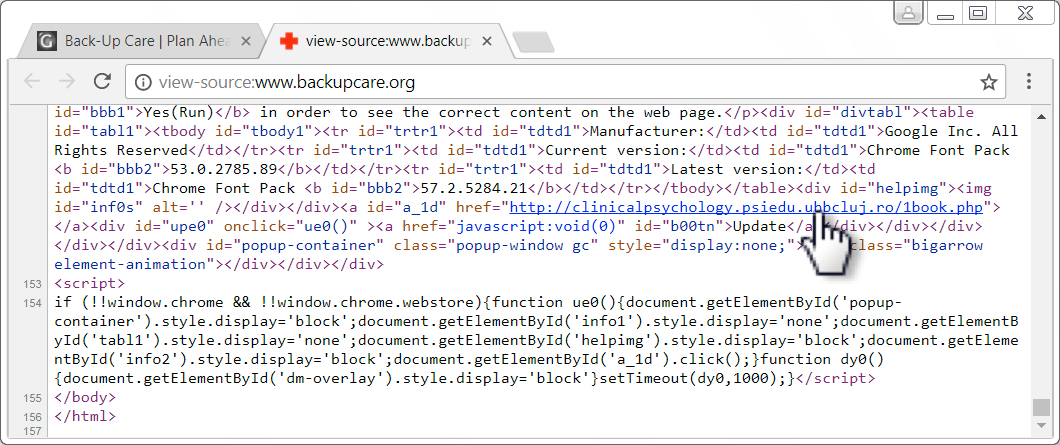Go forward using the forward arrow

tap(67, 82)
